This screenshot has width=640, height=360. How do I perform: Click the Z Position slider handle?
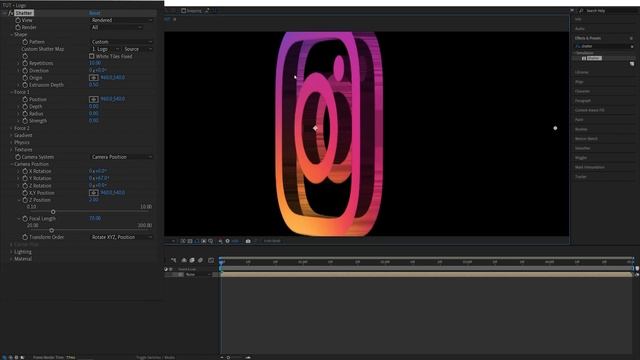click(x=53, y=212)
